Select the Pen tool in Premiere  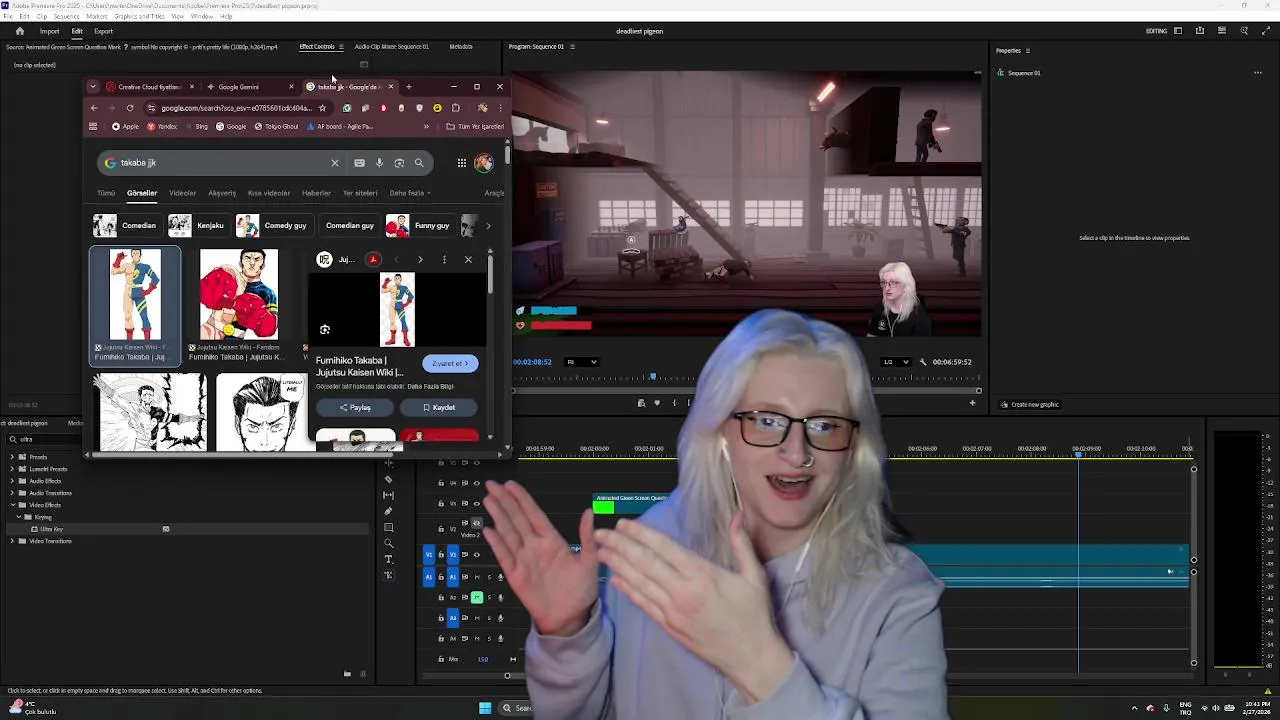point(389,511)
